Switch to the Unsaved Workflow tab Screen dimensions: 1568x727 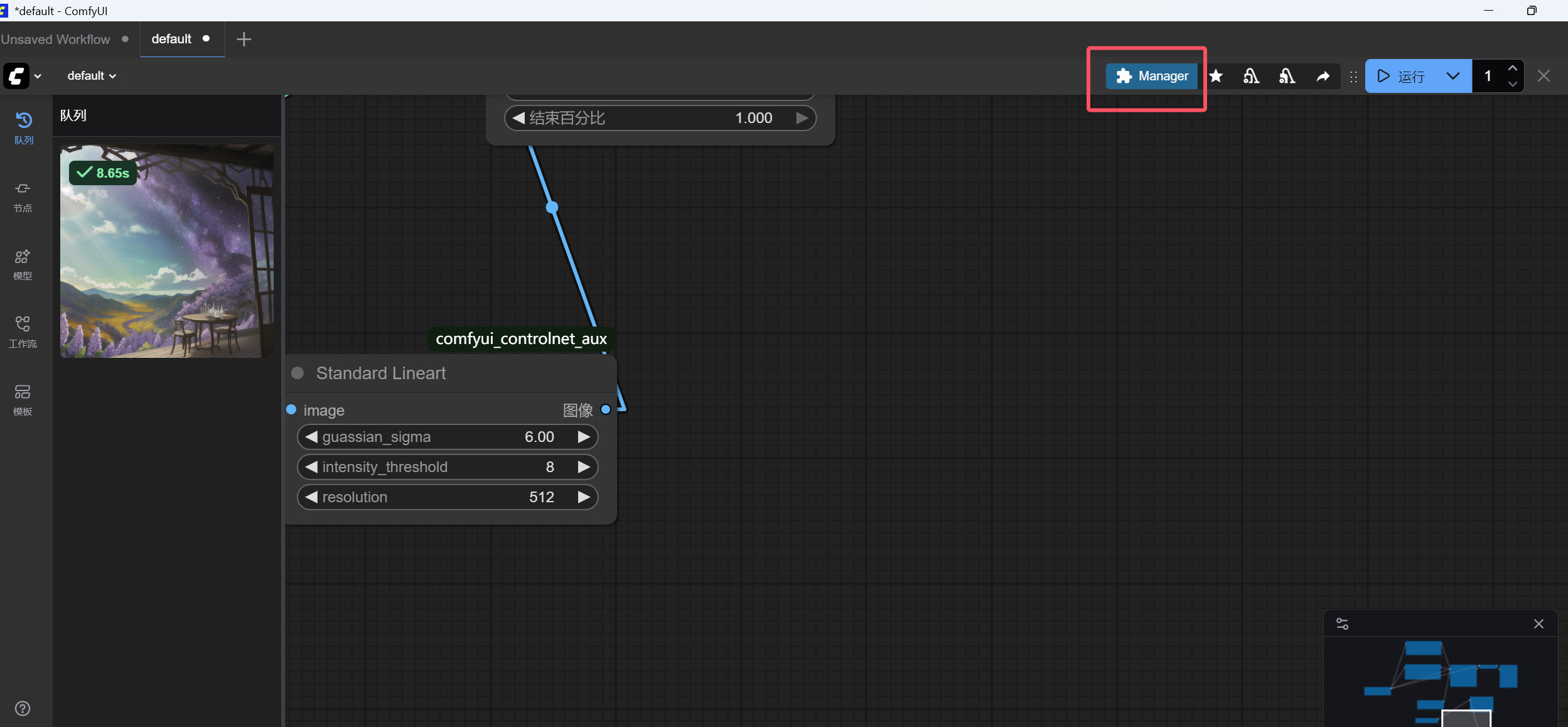click(x=55, y=39)
